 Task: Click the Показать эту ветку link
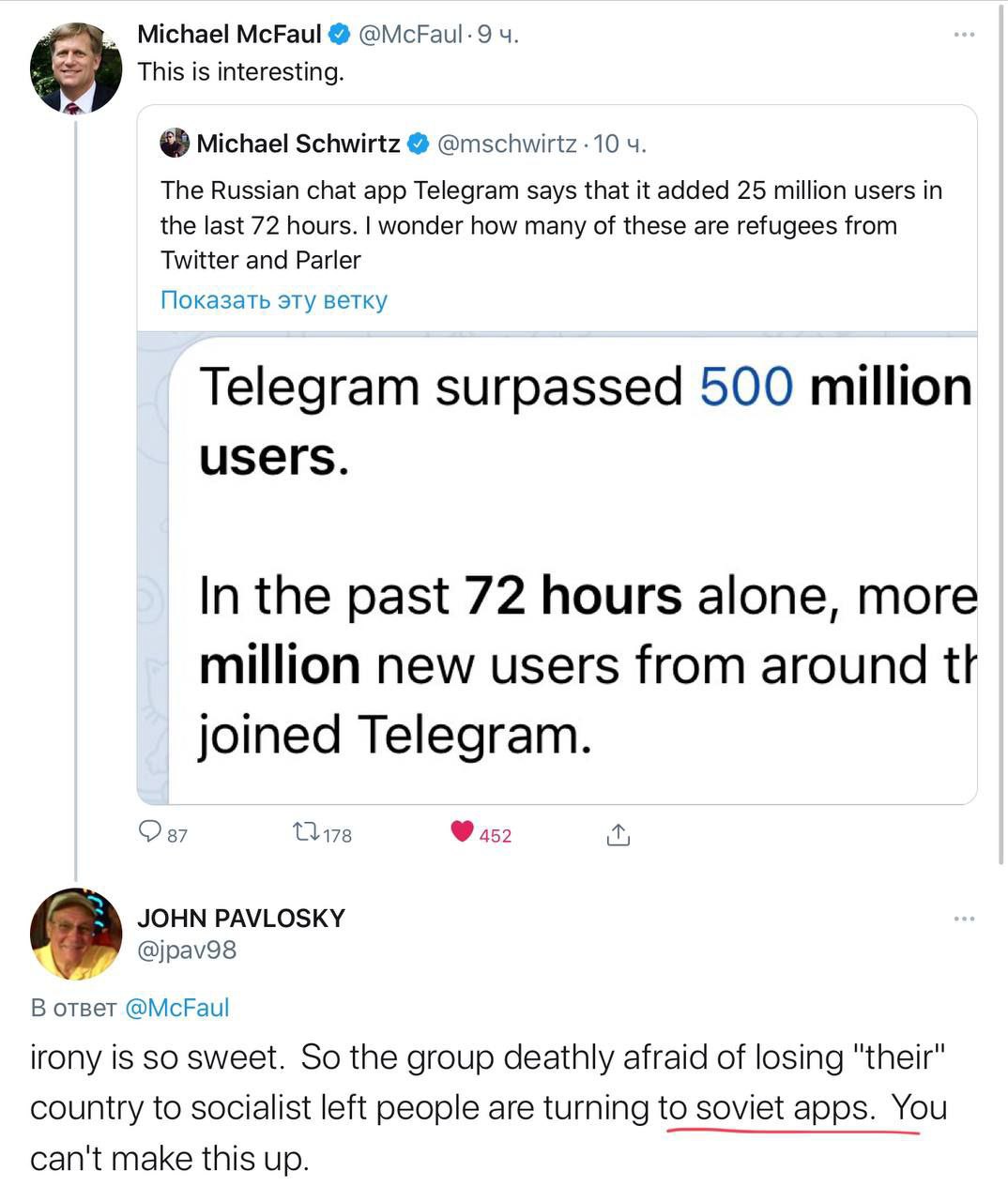coord(274,300)
